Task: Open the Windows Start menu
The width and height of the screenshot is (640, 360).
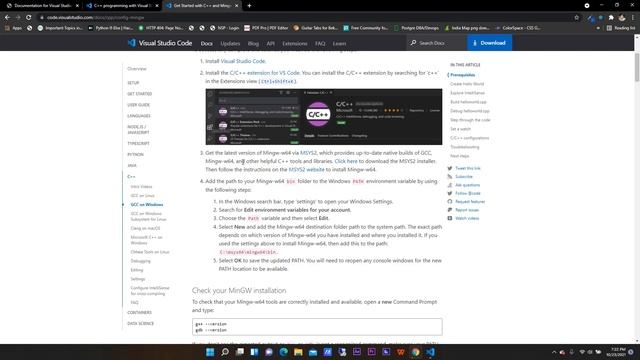Action: pos(210,352)
